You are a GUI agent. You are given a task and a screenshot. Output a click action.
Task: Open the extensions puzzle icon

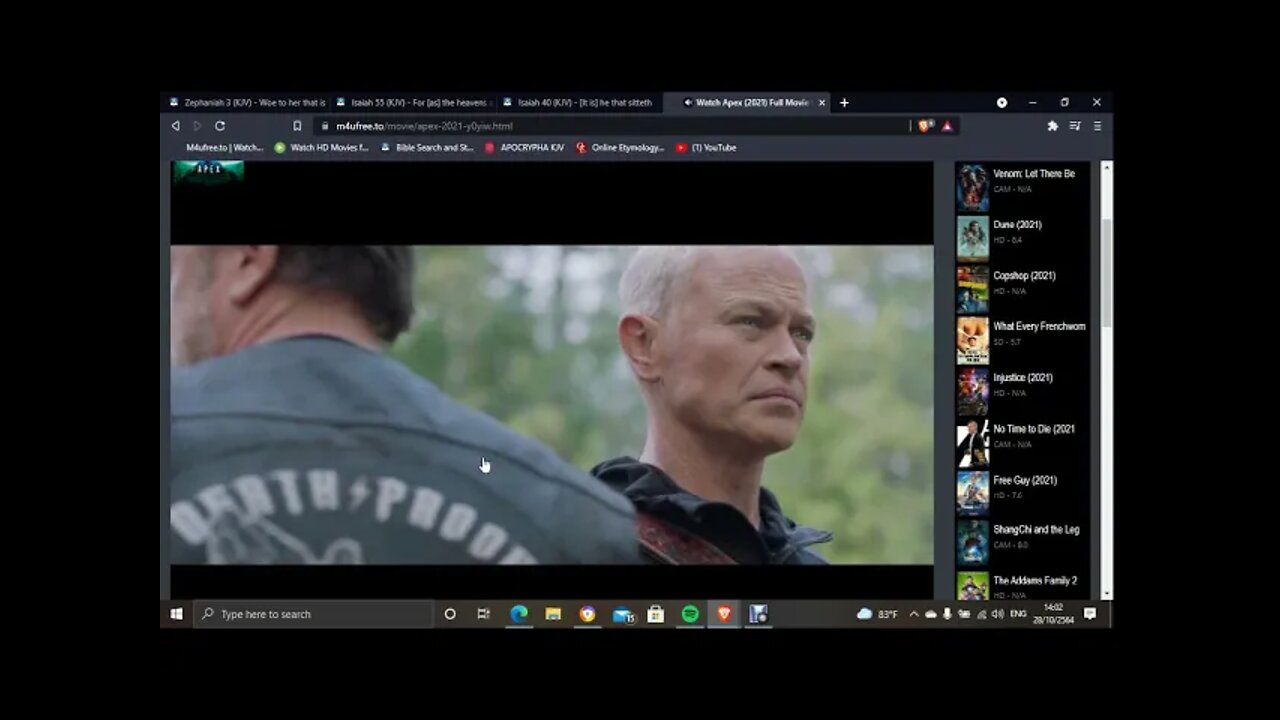point(1052,126)
